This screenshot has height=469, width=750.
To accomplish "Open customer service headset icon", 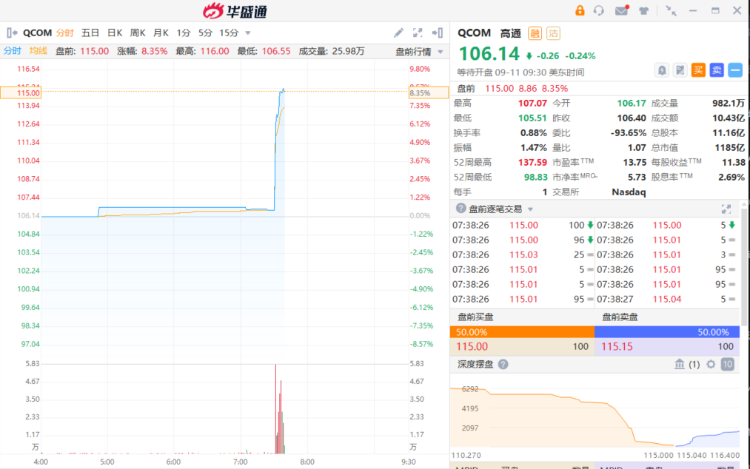I will (599, 11).
